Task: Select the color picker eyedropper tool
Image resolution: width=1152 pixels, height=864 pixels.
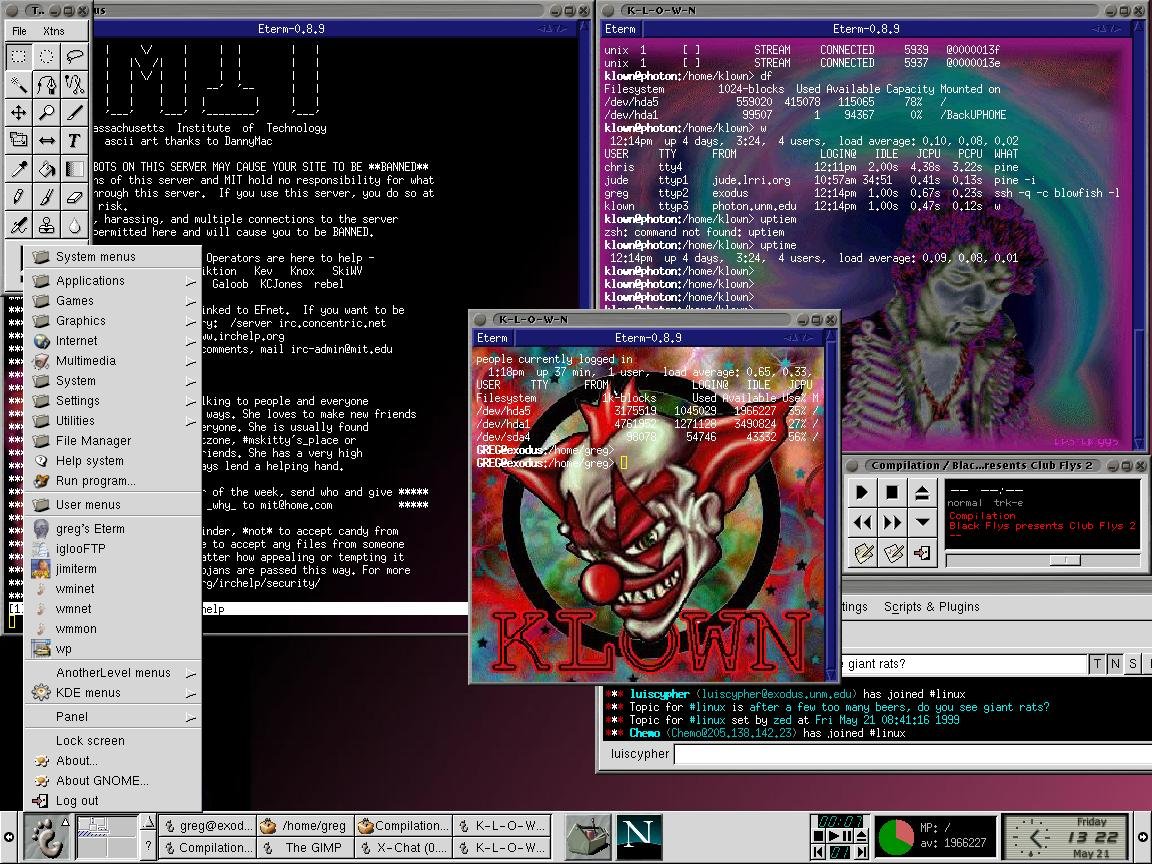Action: tap(18, 169)
